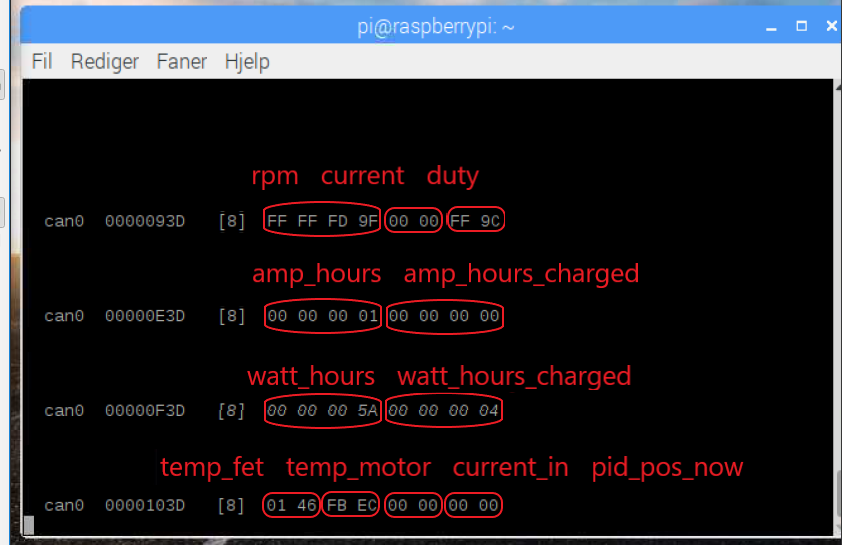Click the circled amp_hours bytes 00 00 00 01
Screen dimensions: 842x545
(322, 316)
